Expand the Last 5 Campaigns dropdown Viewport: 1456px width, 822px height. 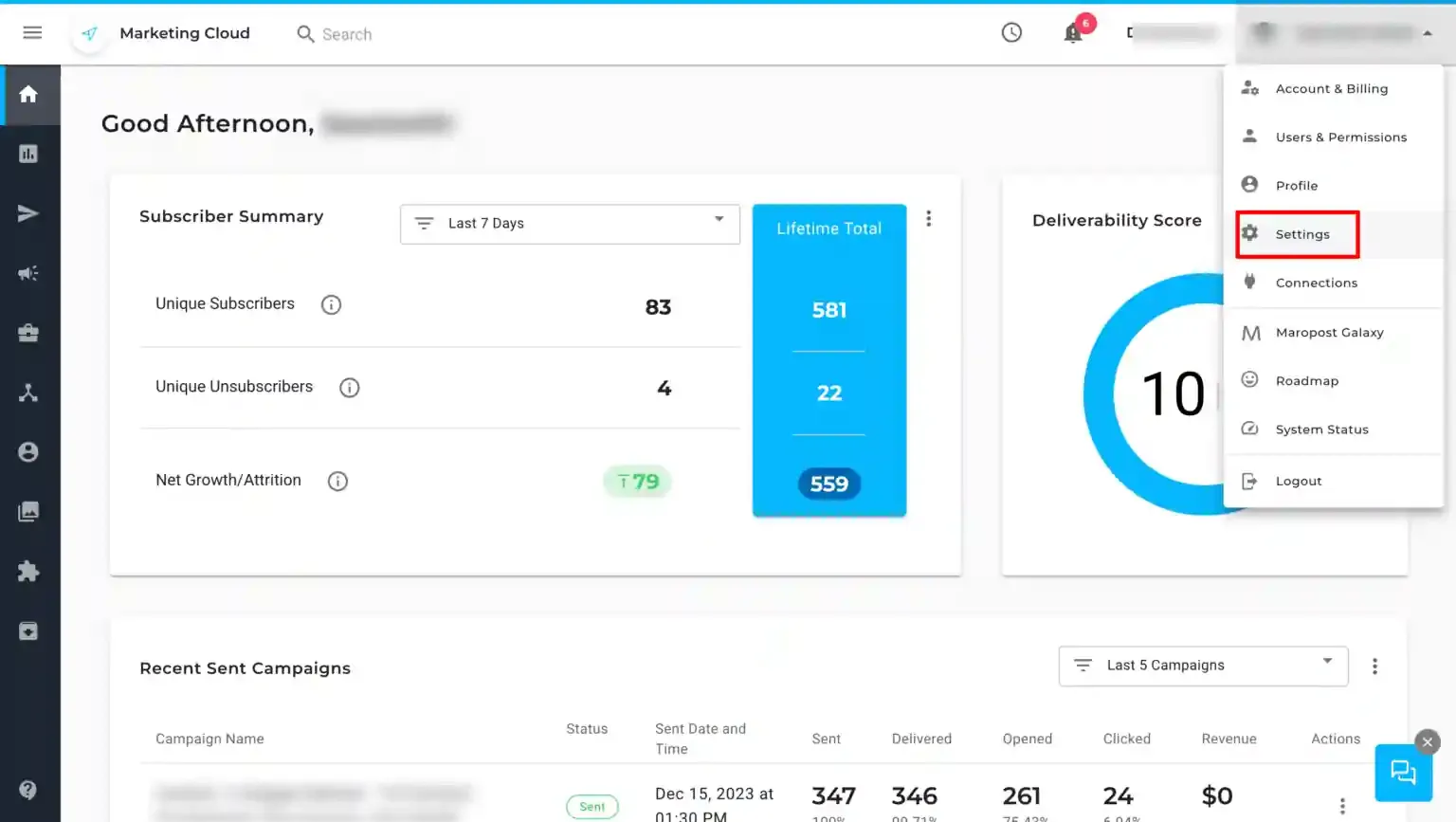(1203, 666)
